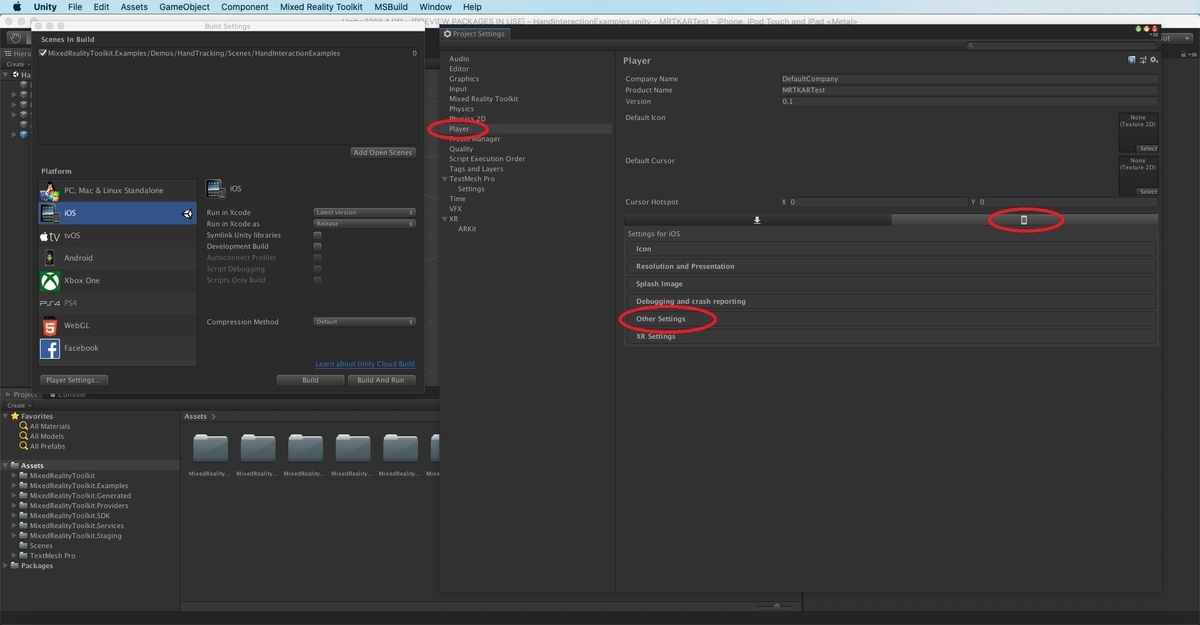Enable Development Build checkbox
Screen dimensions: 1200x625
[x=317, y=246]
